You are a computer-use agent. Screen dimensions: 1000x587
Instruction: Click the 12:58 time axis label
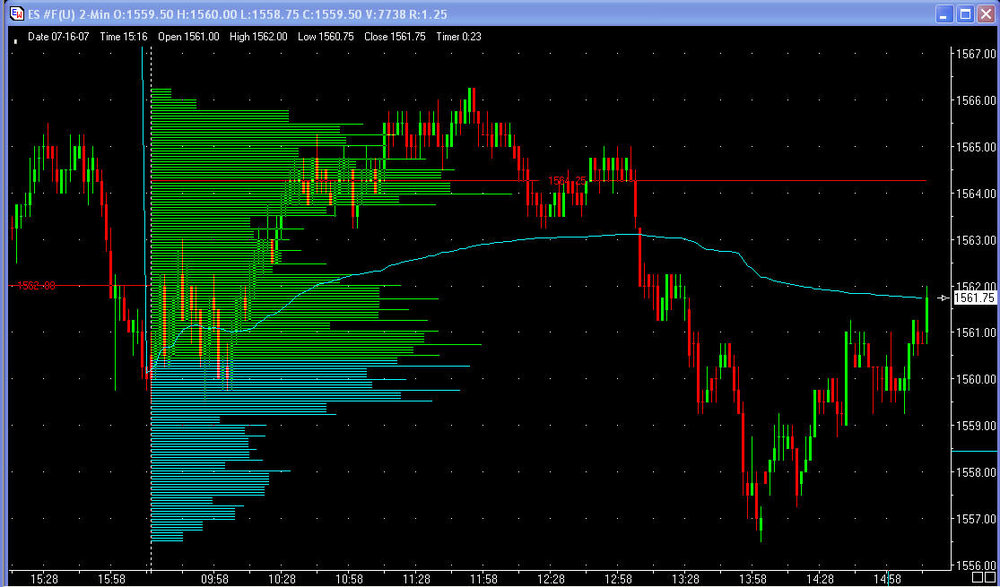[x=618, y=579]
